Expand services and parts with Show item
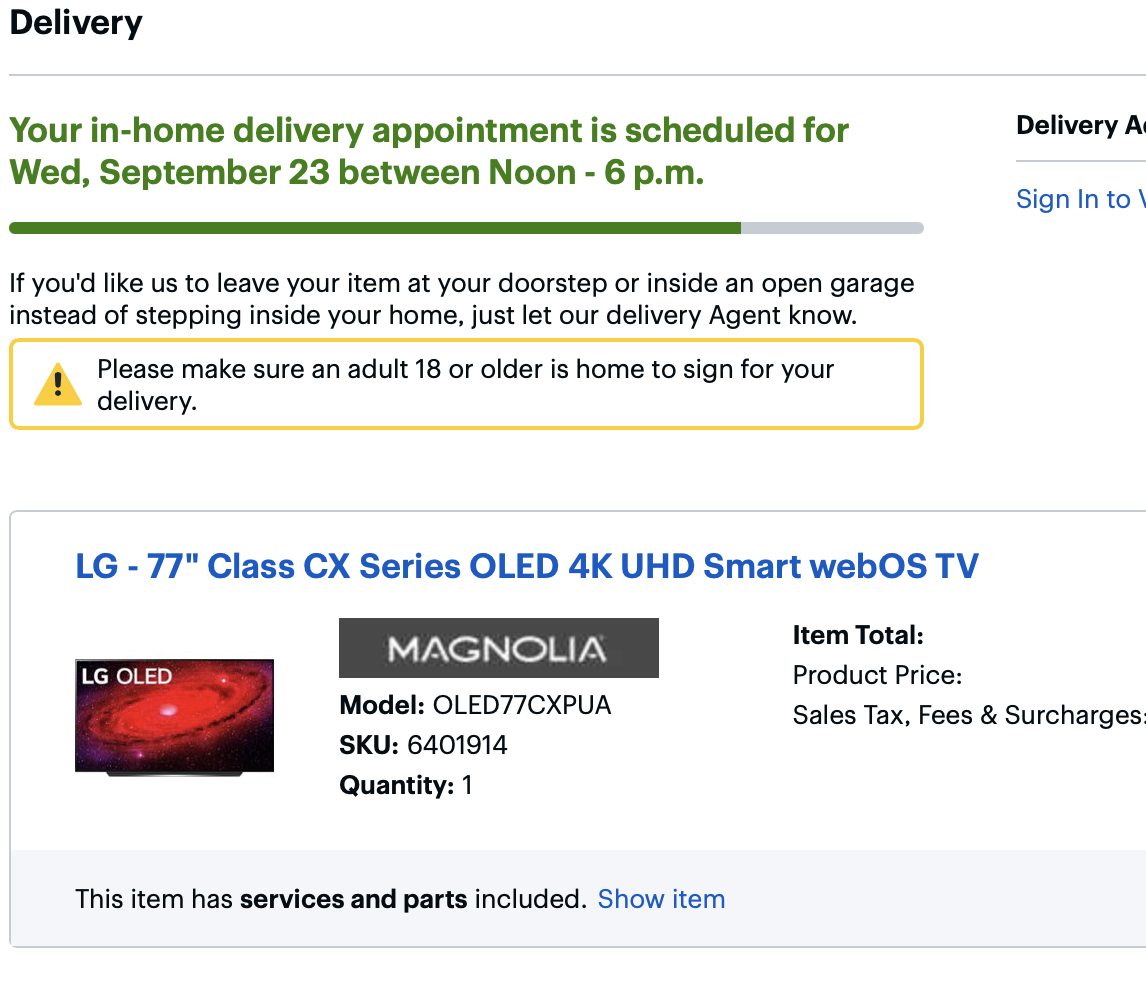This screenshot has height=998, width=1146. pyautogui.click(x=661, y=899)
